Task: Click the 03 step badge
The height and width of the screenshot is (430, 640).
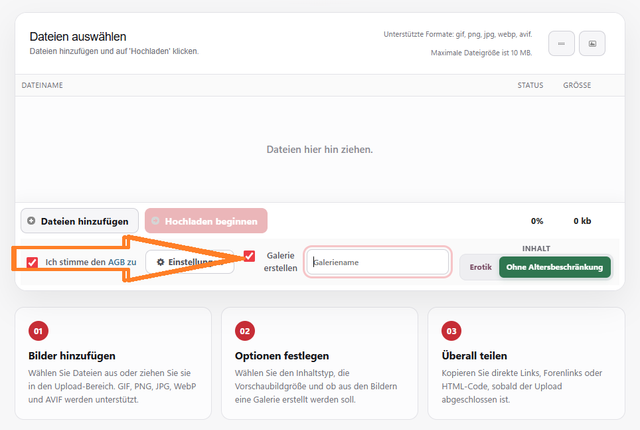Action: point(451,331)
